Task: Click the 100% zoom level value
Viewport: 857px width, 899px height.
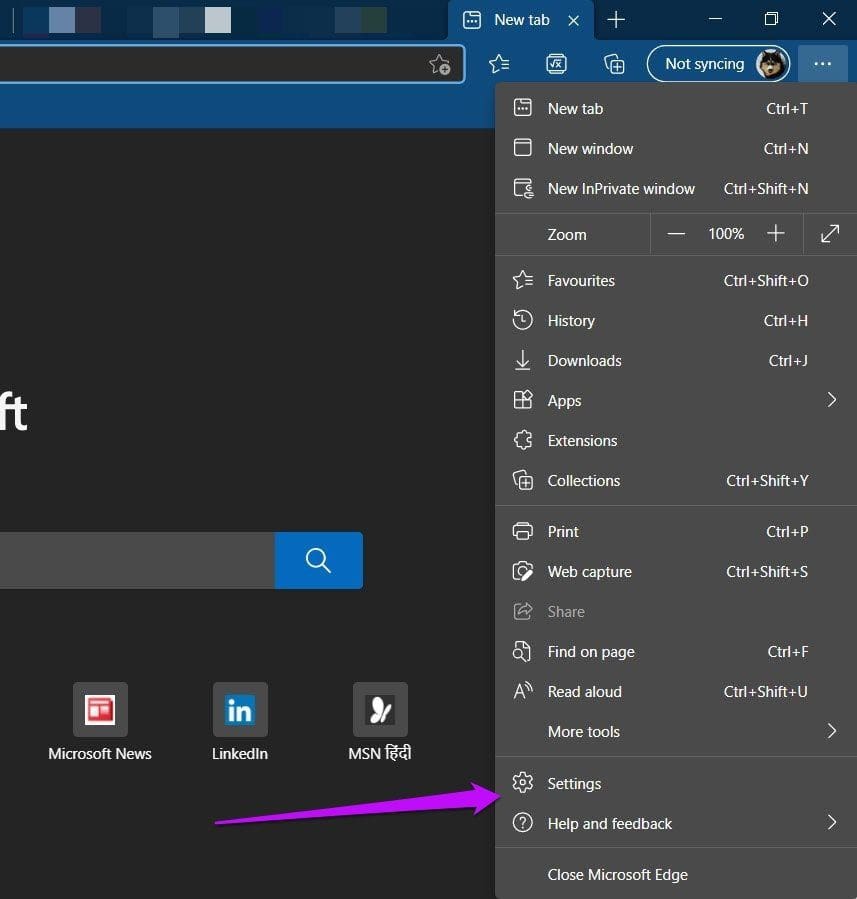Action: click(726, 234)
